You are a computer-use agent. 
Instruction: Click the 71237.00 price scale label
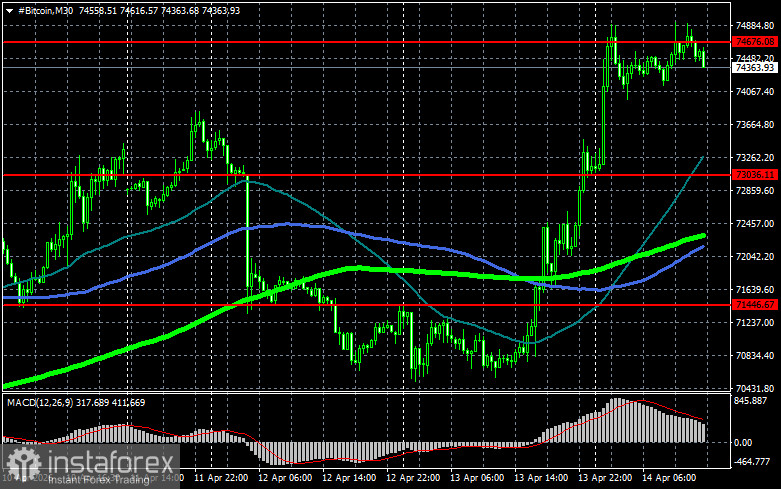pos(755,323)
